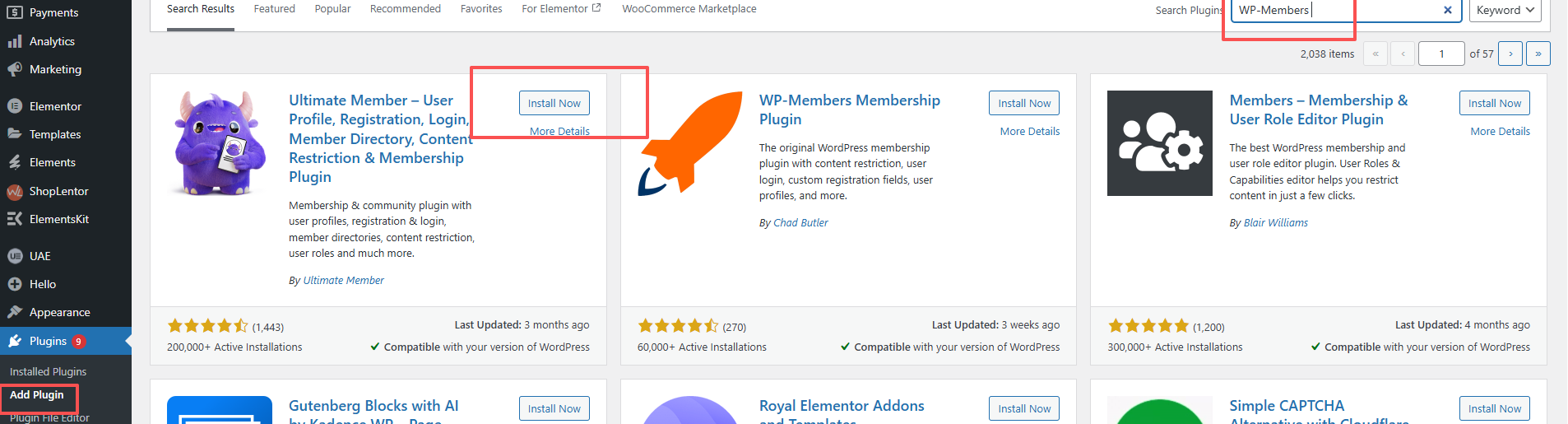Jump to the last results page
Image resolution: width=1568 pixels, height=424 pixels.
tap(1538, 54)
